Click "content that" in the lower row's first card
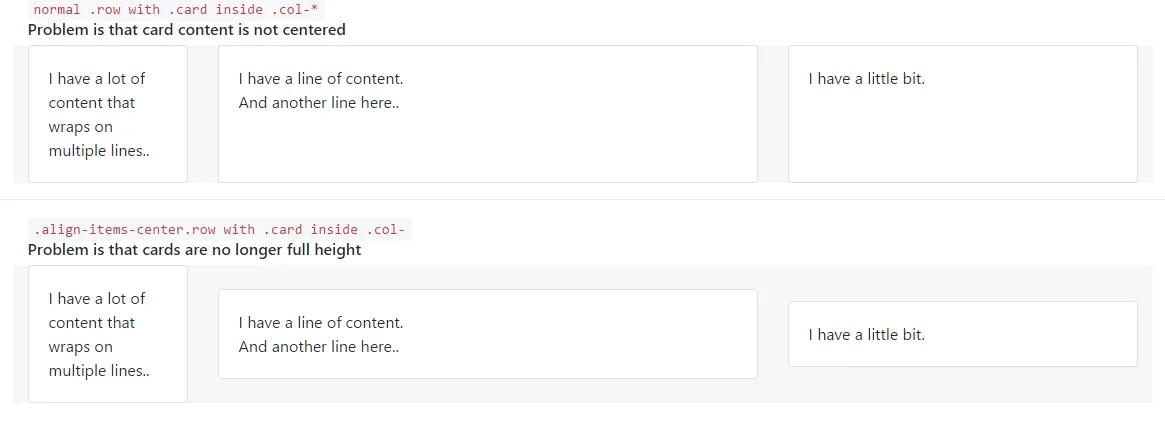 pyautogui.click(x=91, y=323)
